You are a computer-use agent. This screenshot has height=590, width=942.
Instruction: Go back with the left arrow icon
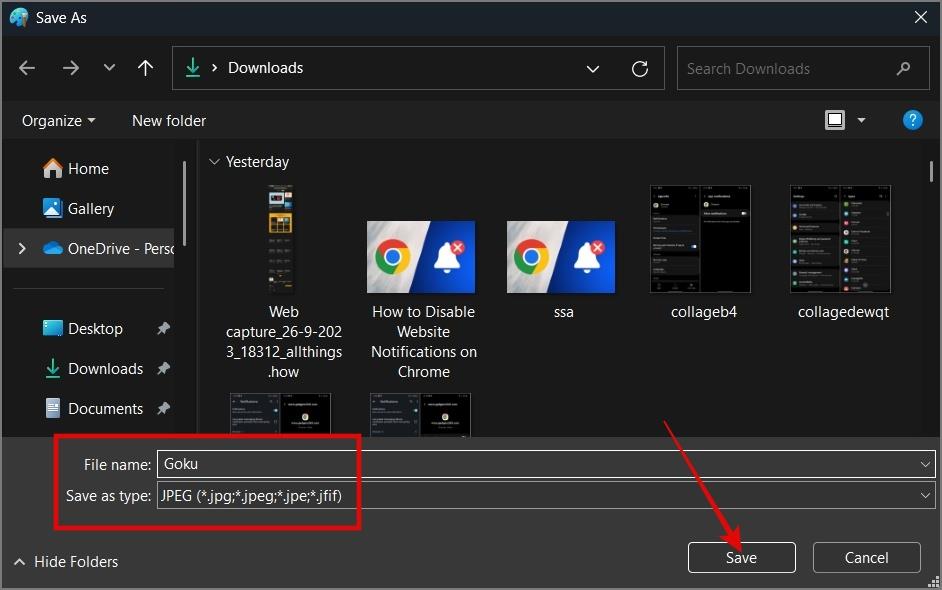pyautogui.click(x=27, y=68)
